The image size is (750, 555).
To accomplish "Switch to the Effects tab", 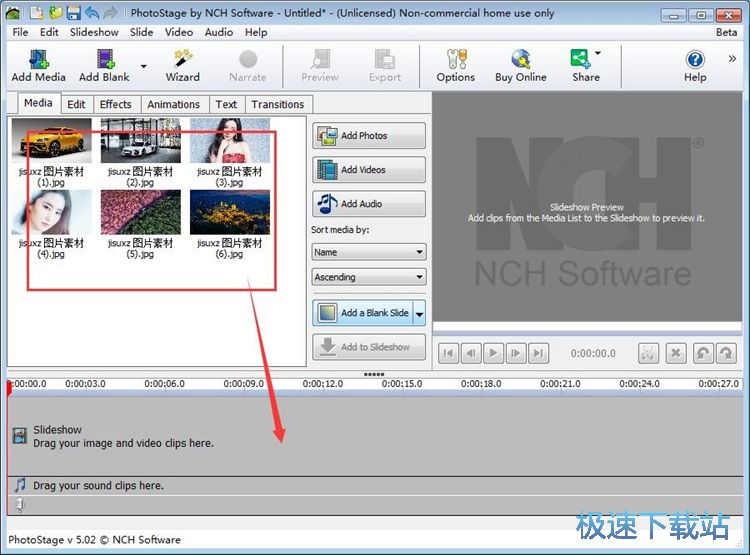I will tap(115, 104).
